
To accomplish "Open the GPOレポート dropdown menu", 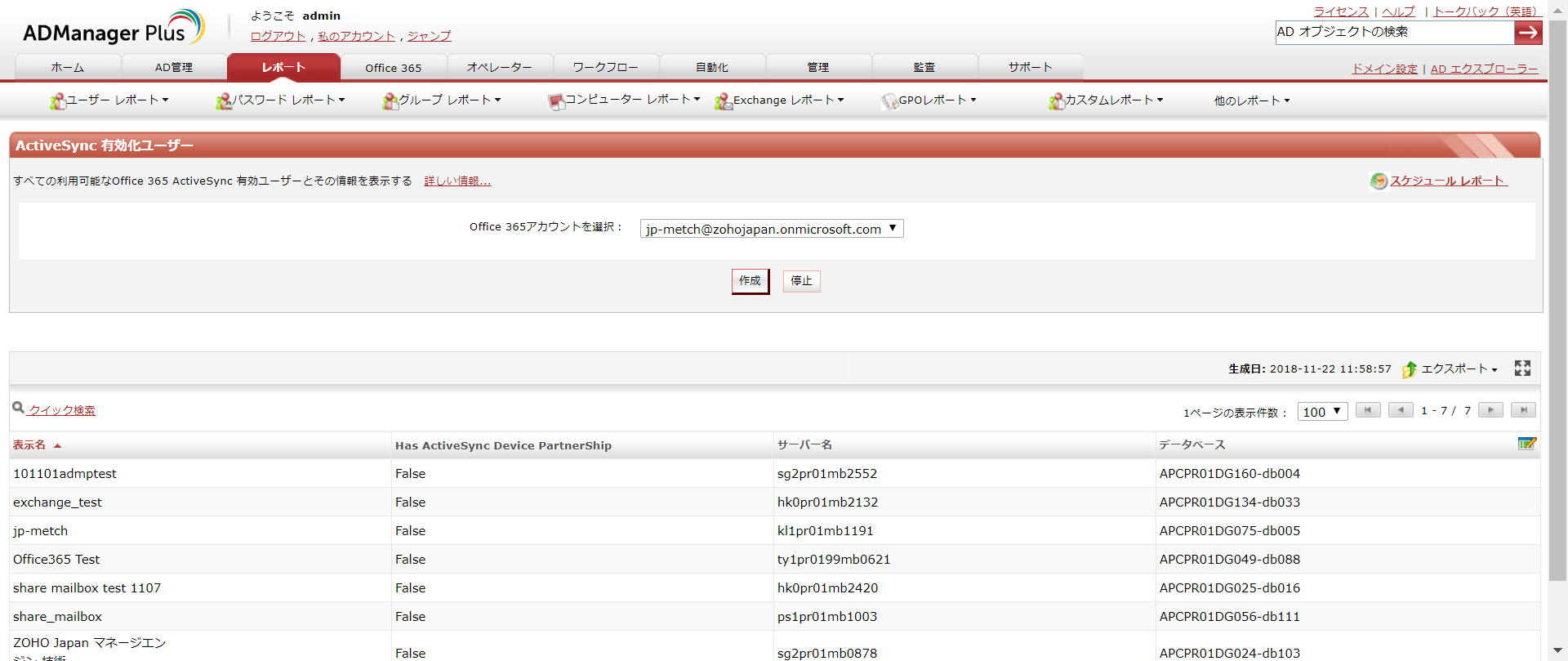I will coord(938,100).
